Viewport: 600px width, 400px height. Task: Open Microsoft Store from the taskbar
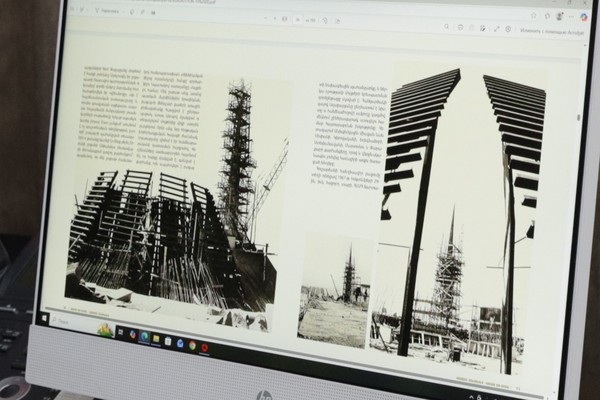point(167,341)
